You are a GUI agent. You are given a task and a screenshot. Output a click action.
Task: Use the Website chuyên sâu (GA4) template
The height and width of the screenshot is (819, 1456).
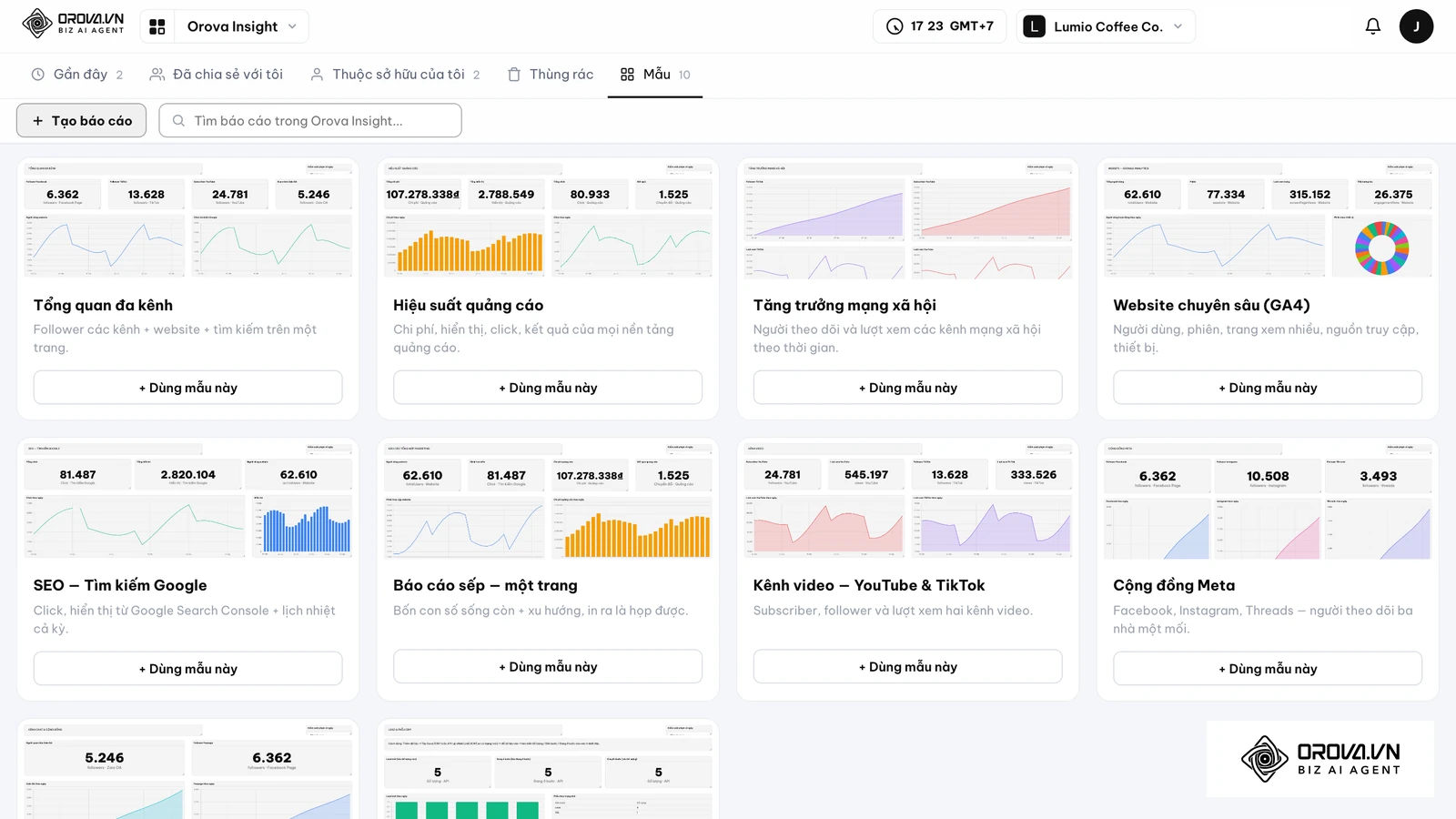coord(1268,388)
